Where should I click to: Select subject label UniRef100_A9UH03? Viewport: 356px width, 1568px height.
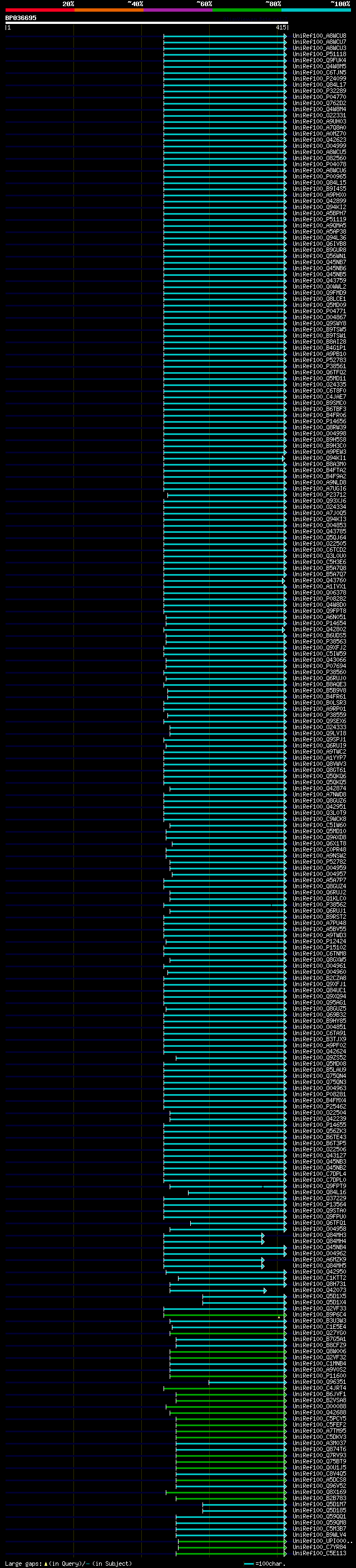(319, 122)
